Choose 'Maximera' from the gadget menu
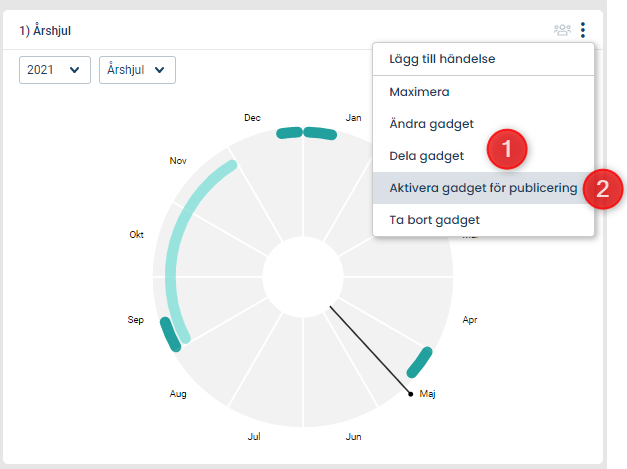Screen dimensions: 627x469 click(x=483, y=92)
